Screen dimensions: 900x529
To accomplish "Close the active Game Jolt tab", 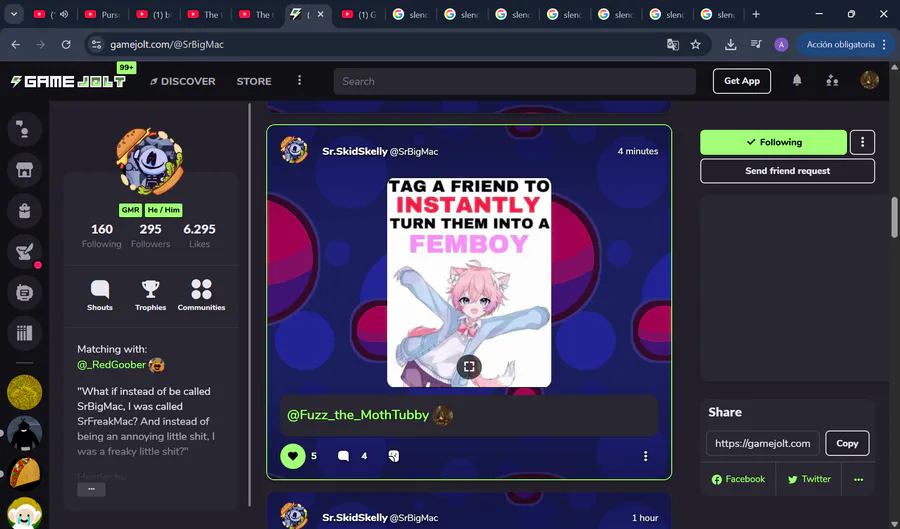I will click(320, 14).
